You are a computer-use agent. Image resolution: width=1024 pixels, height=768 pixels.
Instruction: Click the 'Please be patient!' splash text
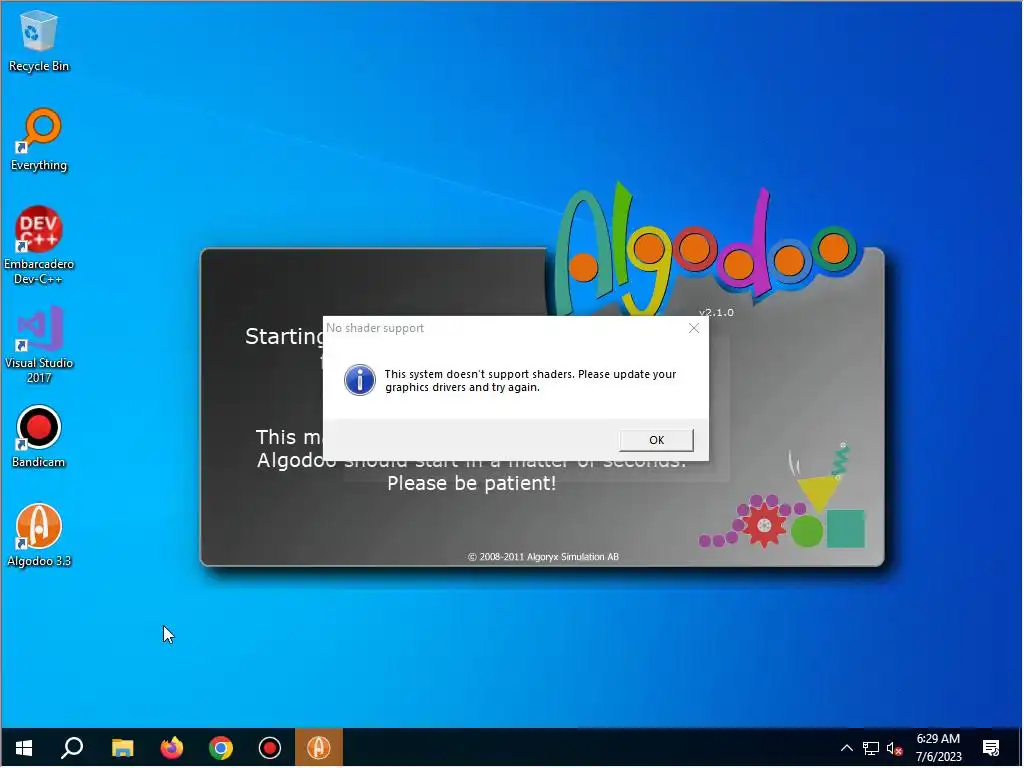(x=472, y=484)
